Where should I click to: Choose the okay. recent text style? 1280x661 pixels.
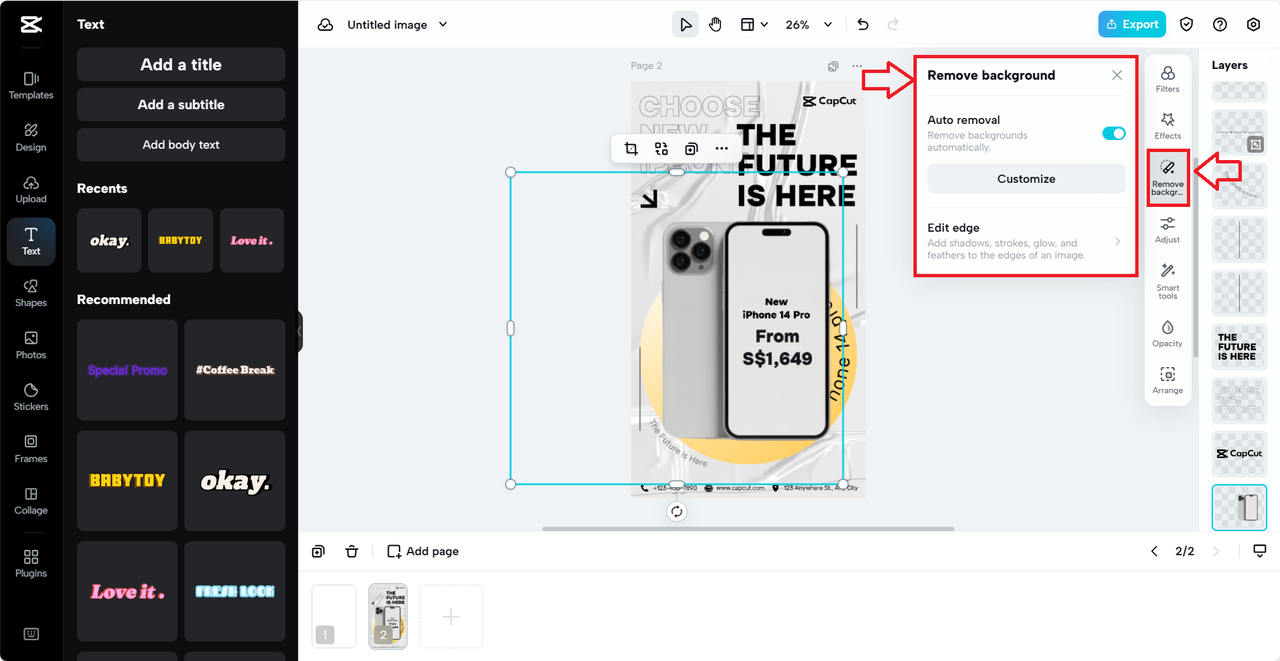pos(110,240)
